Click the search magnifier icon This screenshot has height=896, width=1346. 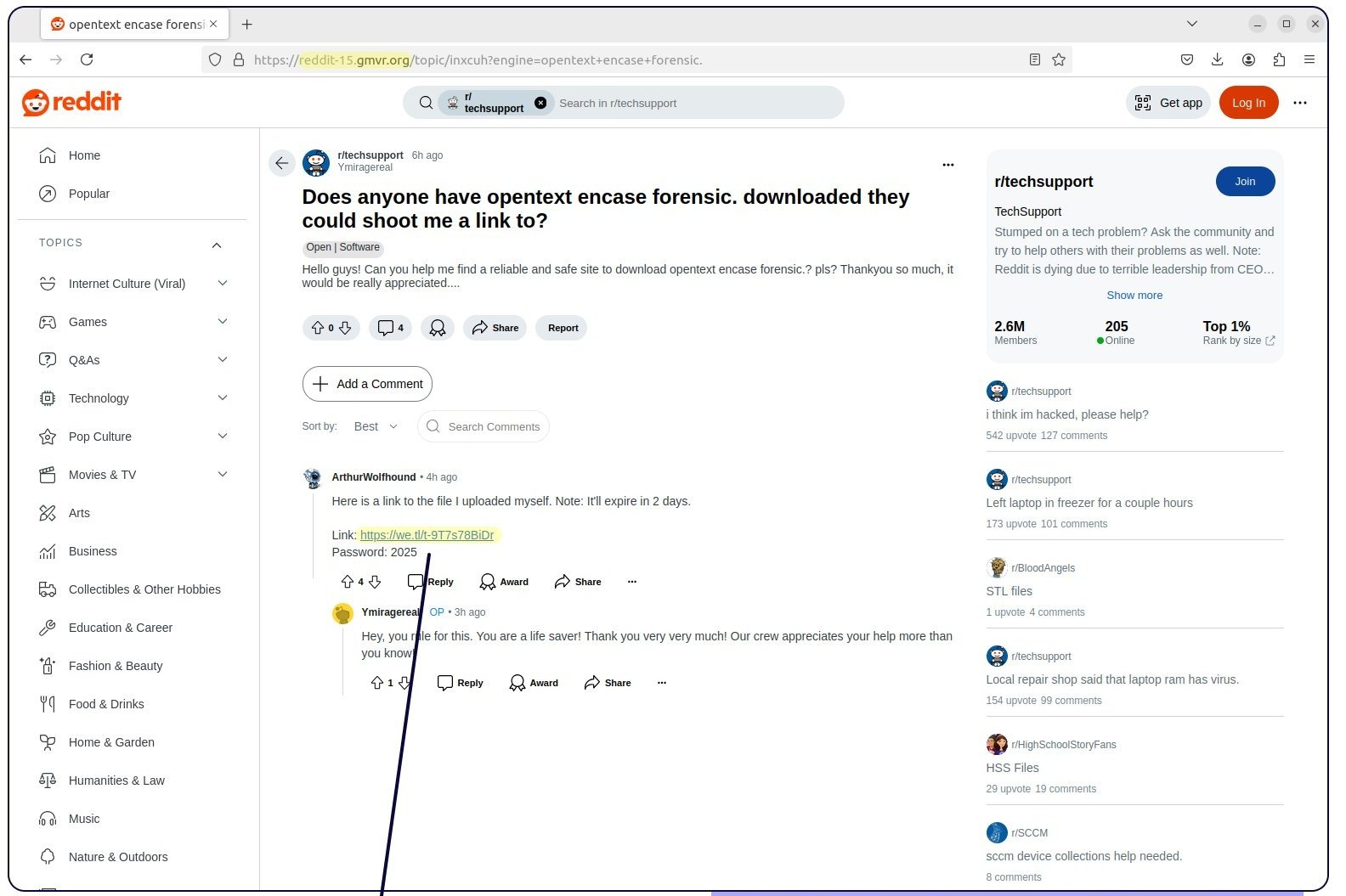427,103
